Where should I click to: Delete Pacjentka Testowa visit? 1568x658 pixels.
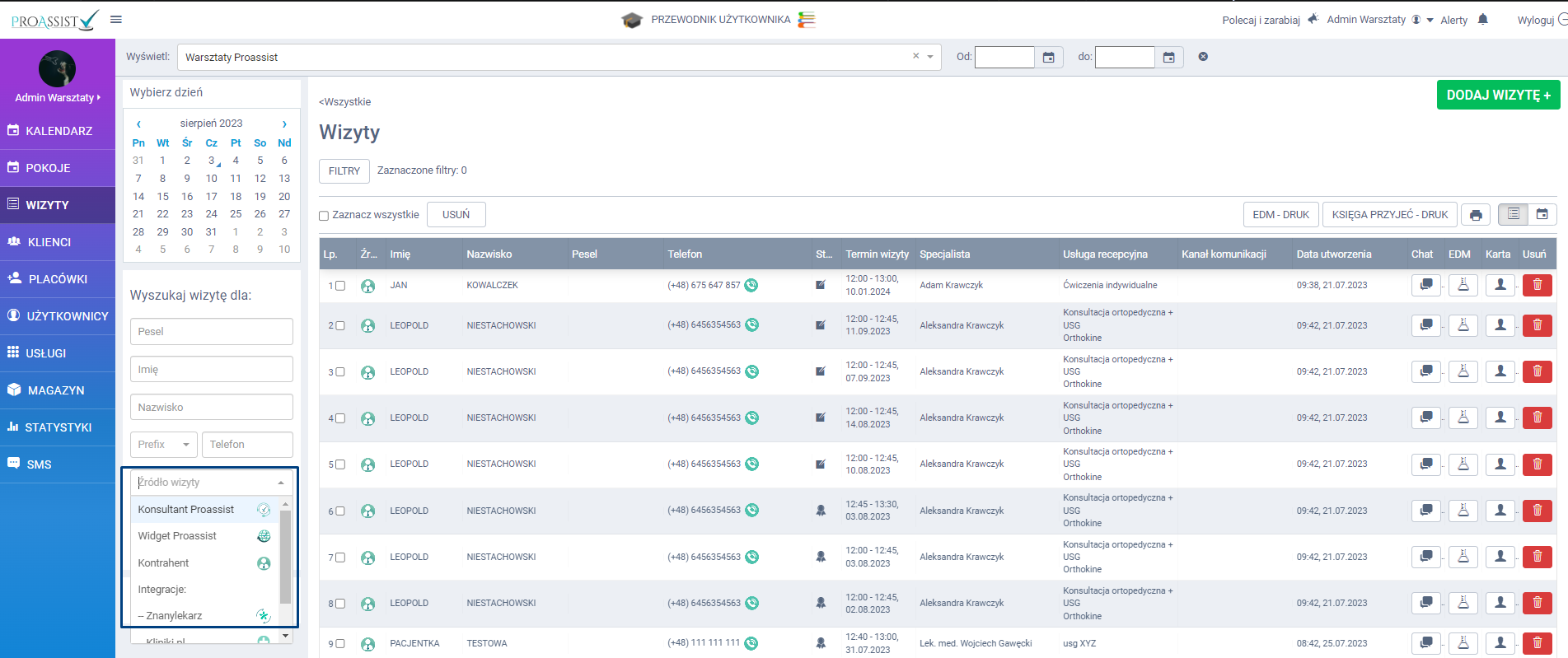[1538, 643]
